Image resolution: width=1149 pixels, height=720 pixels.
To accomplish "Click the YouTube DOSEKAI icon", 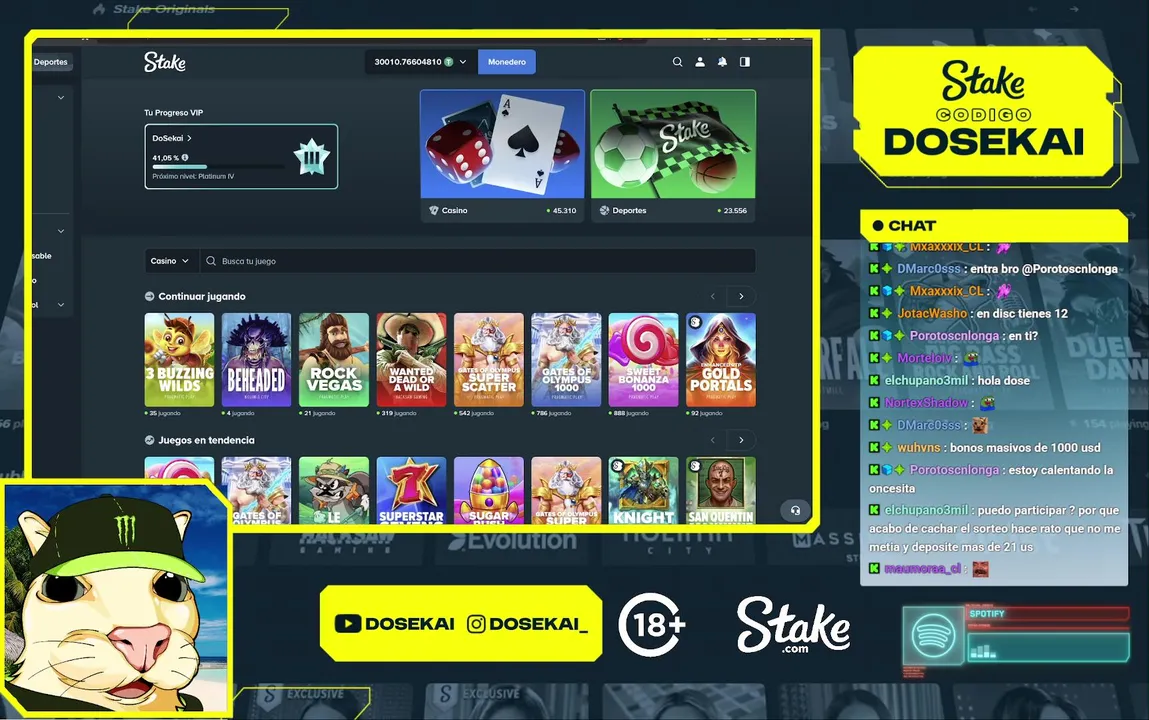I will tap(348, 623).
